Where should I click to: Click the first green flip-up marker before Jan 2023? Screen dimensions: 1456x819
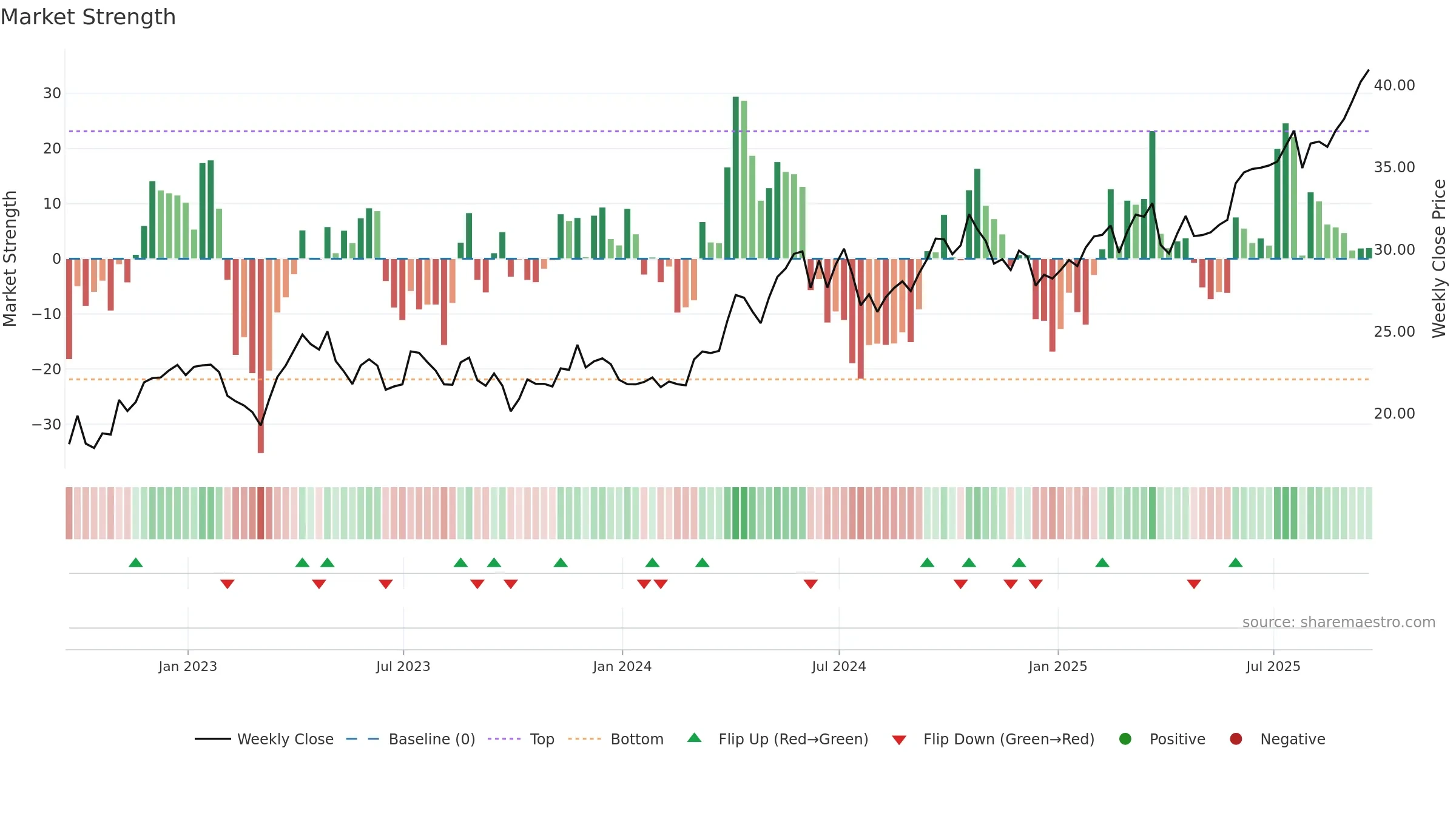click(x=136, y=562)
